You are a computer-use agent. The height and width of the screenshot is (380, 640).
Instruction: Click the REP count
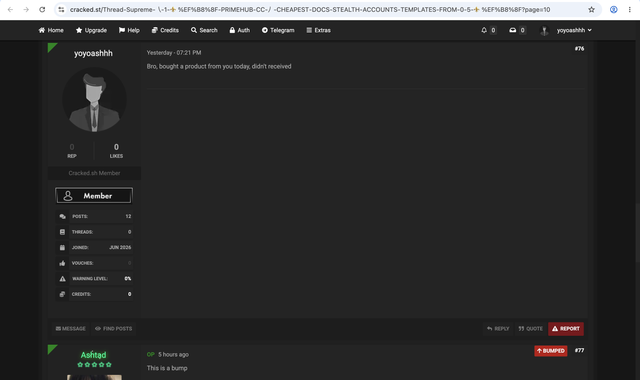pos(72,147)
